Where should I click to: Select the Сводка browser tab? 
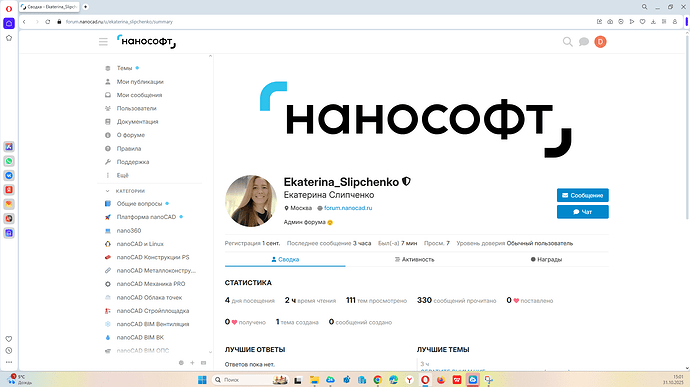(49, 7)
